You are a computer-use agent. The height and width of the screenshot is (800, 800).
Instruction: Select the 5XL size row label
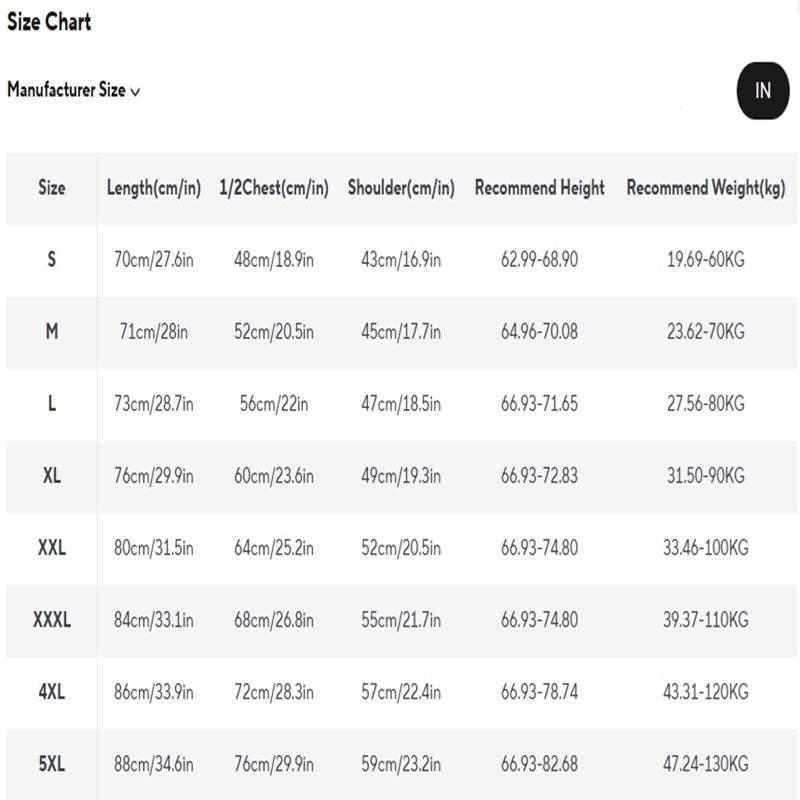(52, 764)
